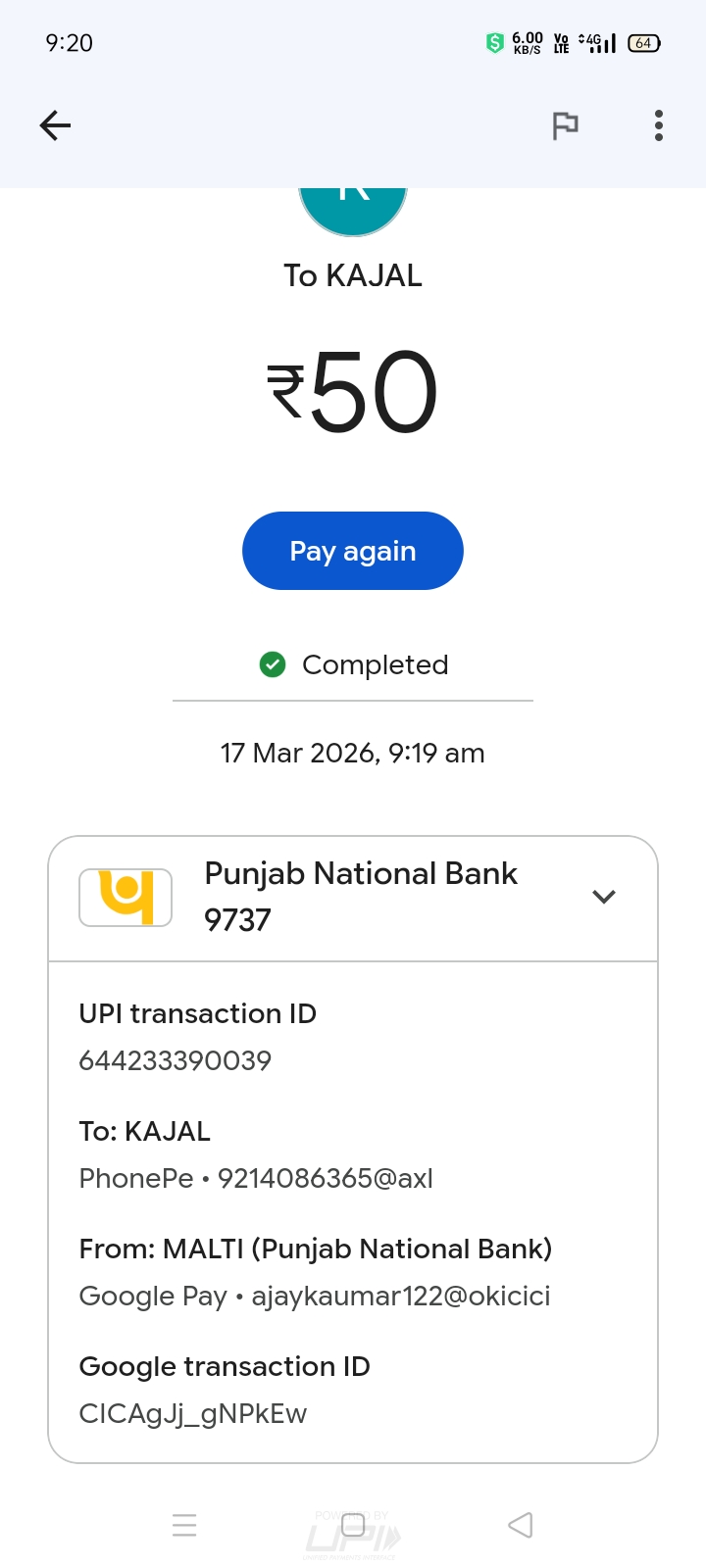The height and width of the screenshot is (1568, 706).
Task: Tap the ₹50 payment amount
Action: point(353,392)
